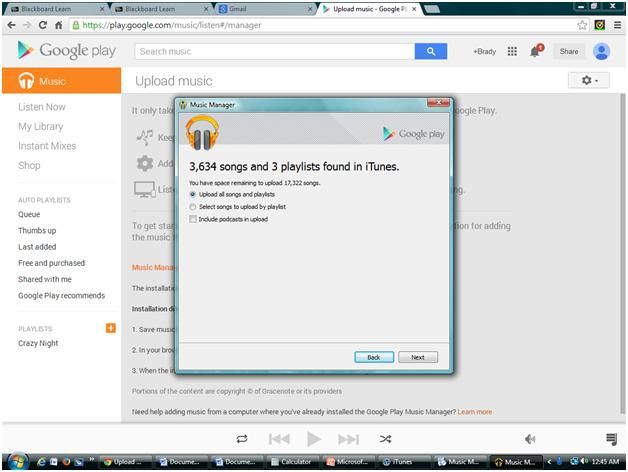
Task: Select Upload all songs and playlists option
Action: 232,194
